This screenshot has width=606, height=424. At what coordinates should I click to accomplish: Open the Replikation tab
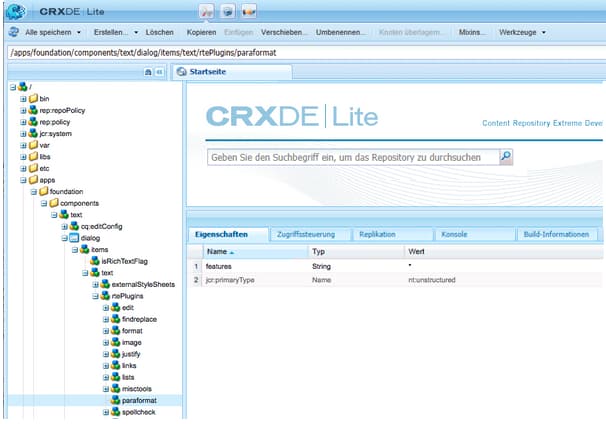pos(392,234)
